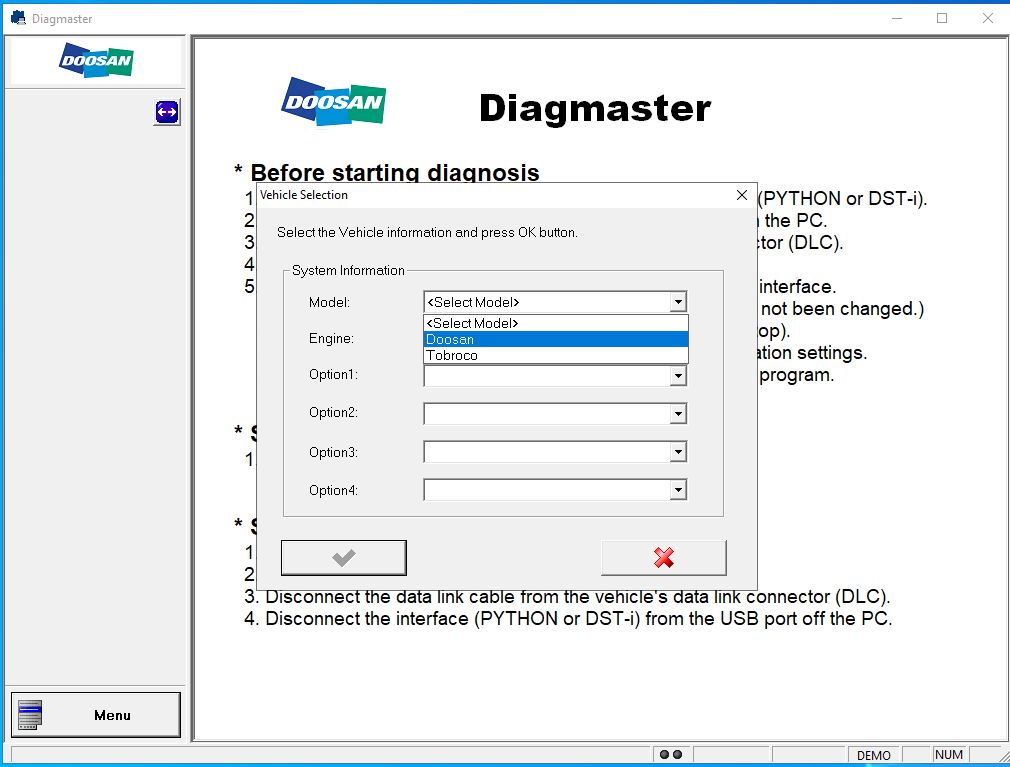Click the Diagmaster app icon in the title bar
The height and width of the screenshot is (767, 1010).
(x=18, y=18)
